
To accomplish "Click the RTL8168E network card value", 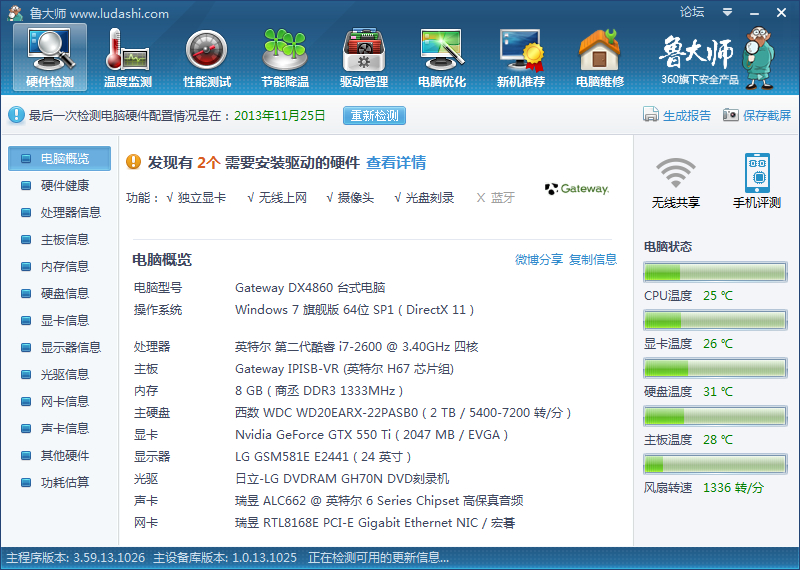I will click(375, 523).
